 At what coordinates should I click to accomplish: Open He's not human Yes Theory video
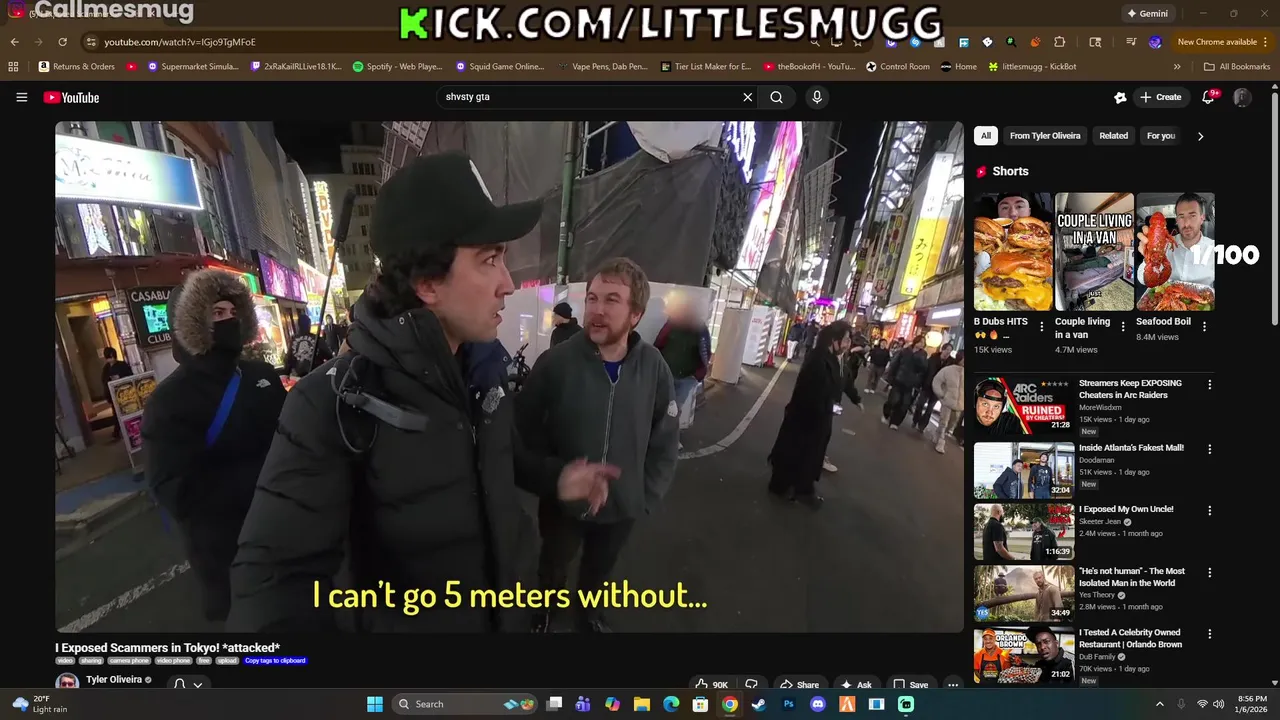pos(1131,577)
